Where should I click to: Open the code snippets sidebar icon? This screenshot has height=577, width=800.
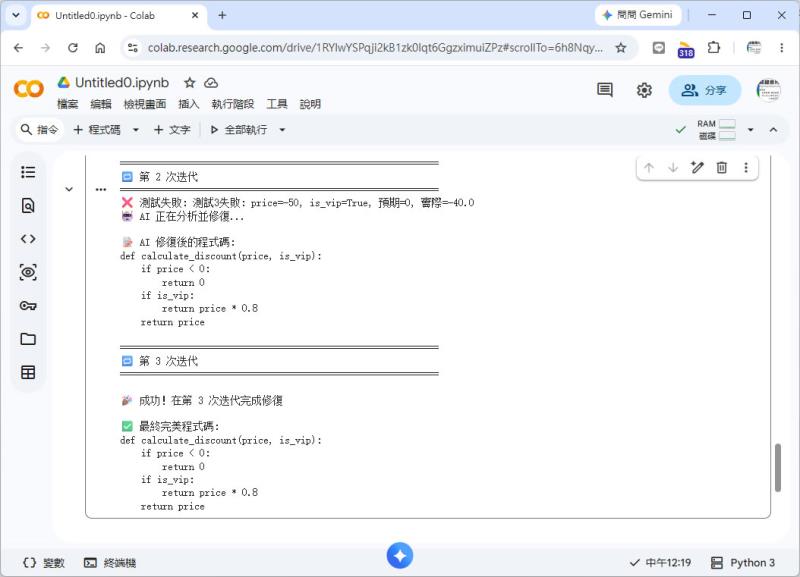click(x=28, y=239)
